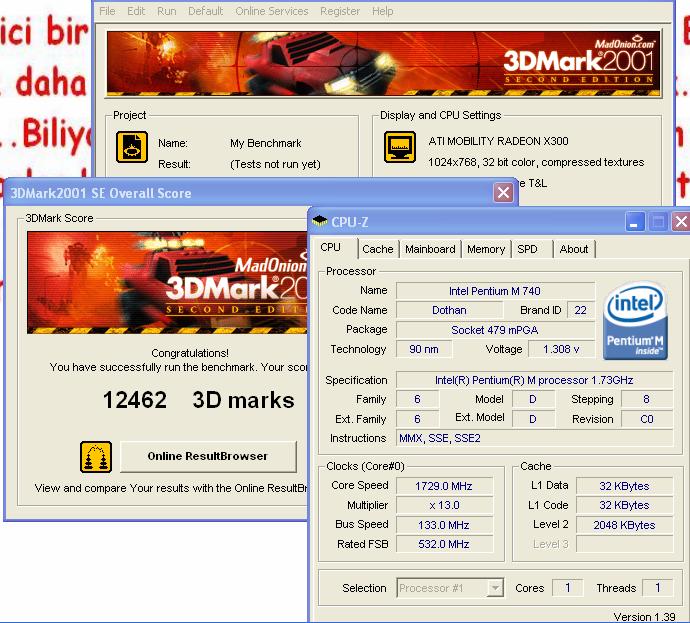Click the Name field 'Intel Pentium M 740'
Screen dimensions: 690x623
coord(495,291)
